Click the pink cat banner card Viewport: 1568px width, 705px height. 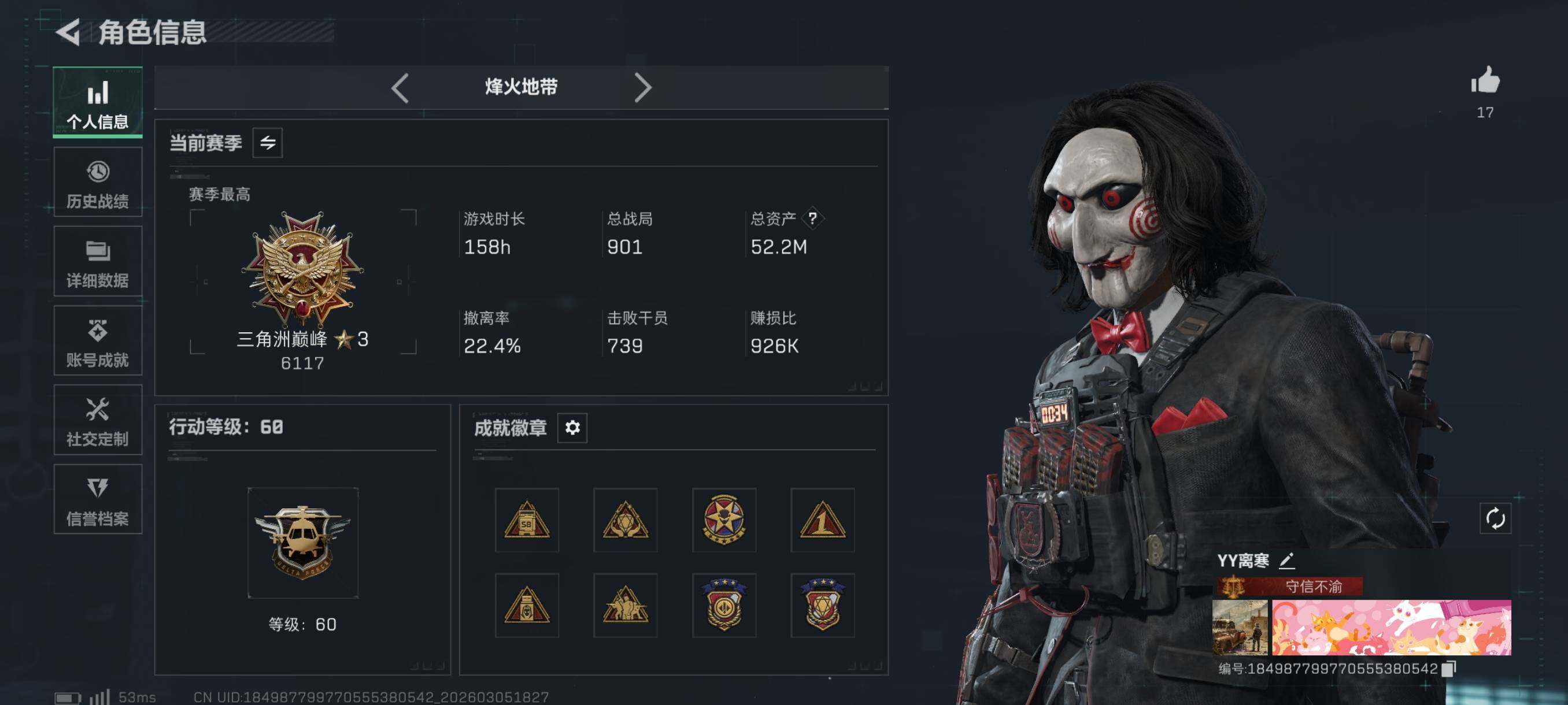(1391, 627)
